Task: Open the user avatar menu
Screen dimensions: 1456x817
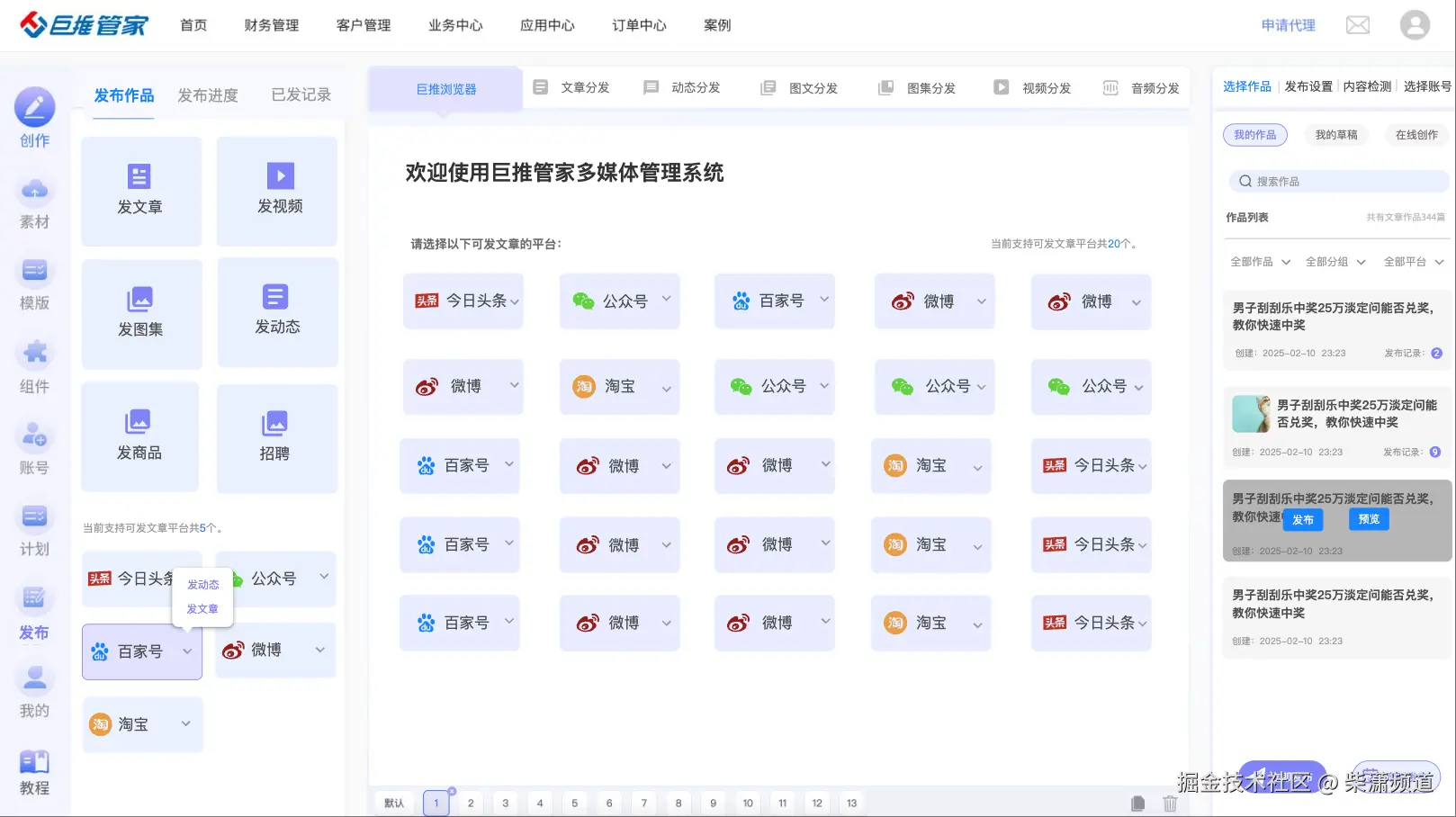Action: (1415, 24)
